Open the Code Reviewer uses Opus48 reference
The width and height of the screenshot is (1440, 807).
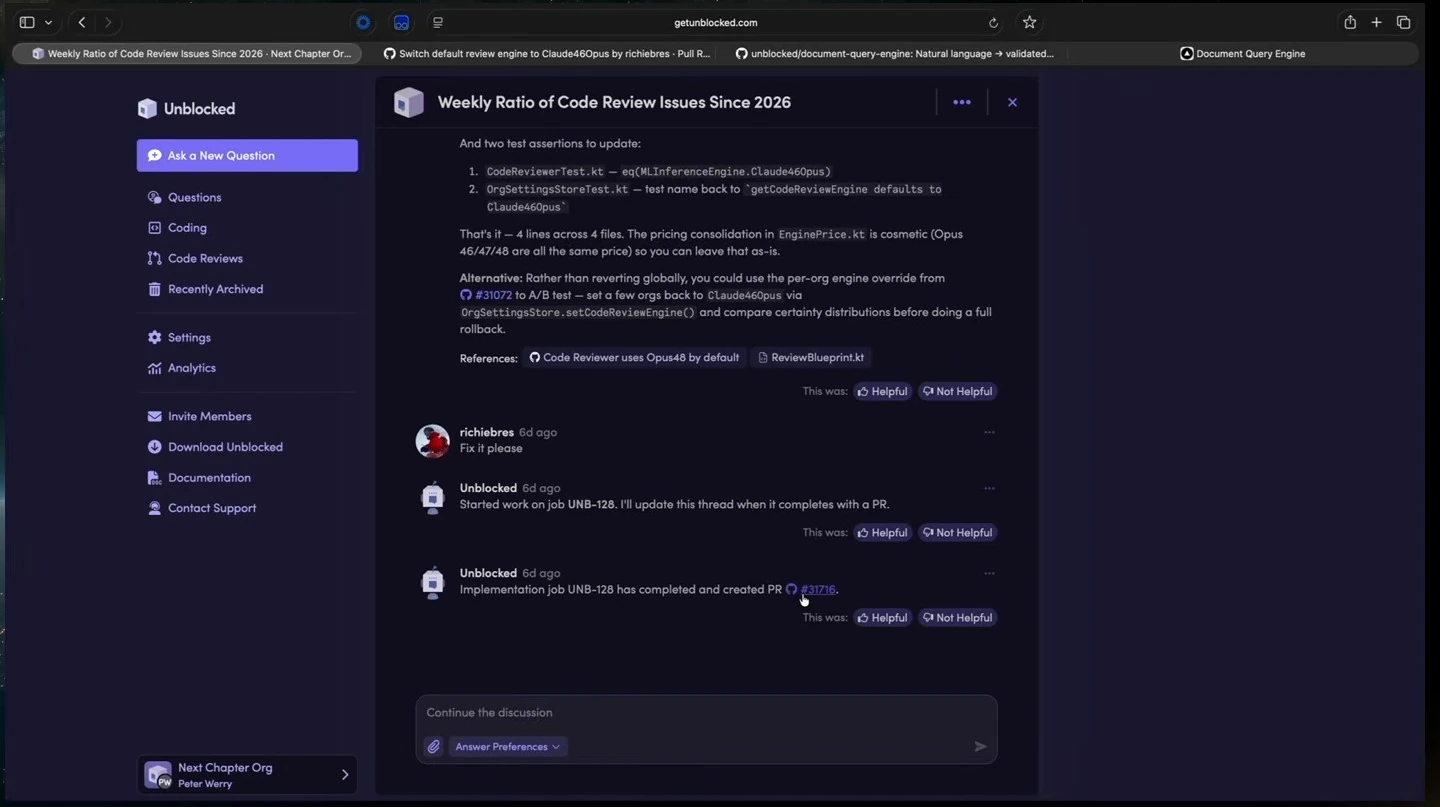coord(634,357)
